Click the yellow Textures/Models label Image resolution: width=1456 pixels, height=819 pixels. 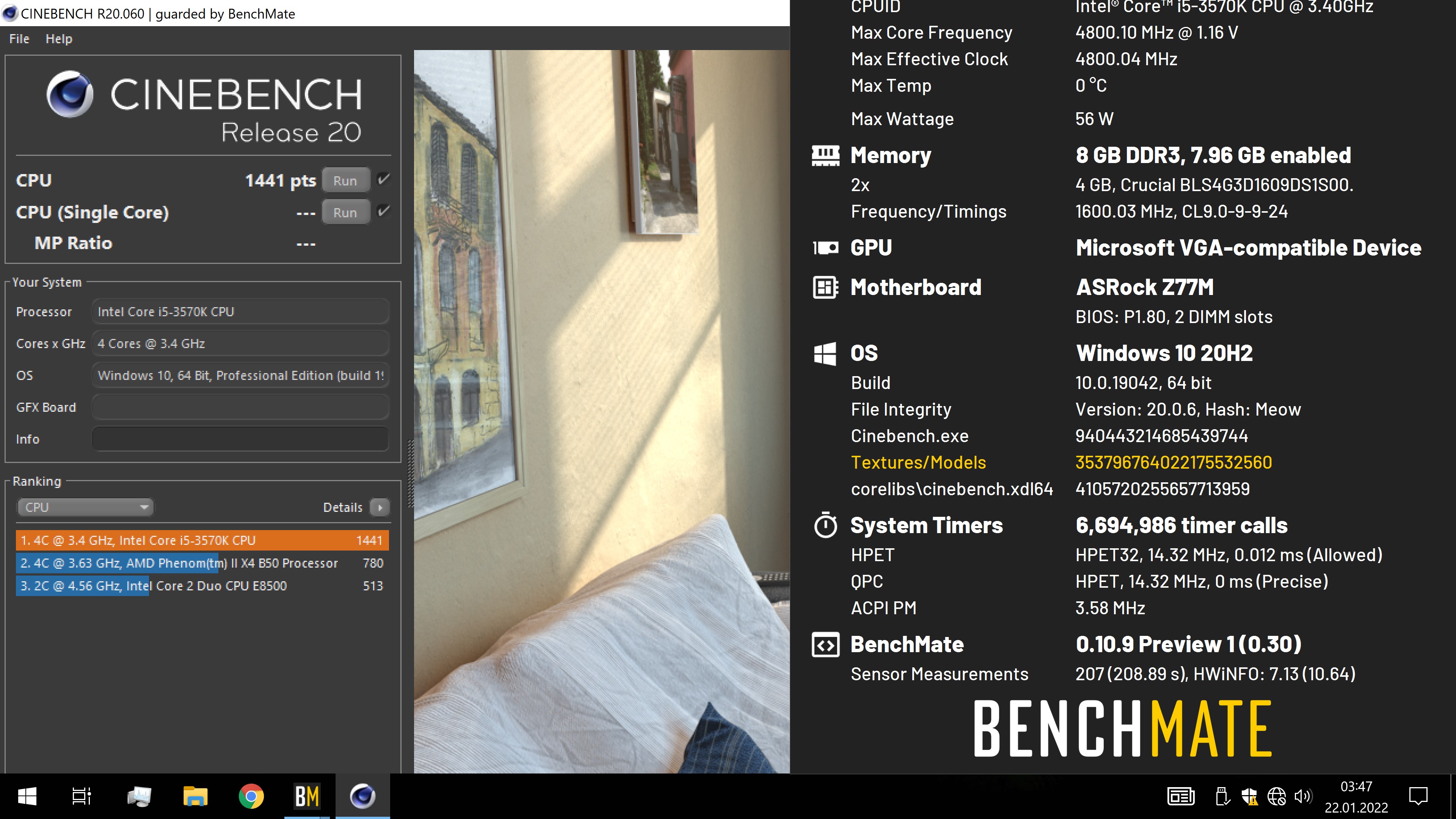coord(918,462)
